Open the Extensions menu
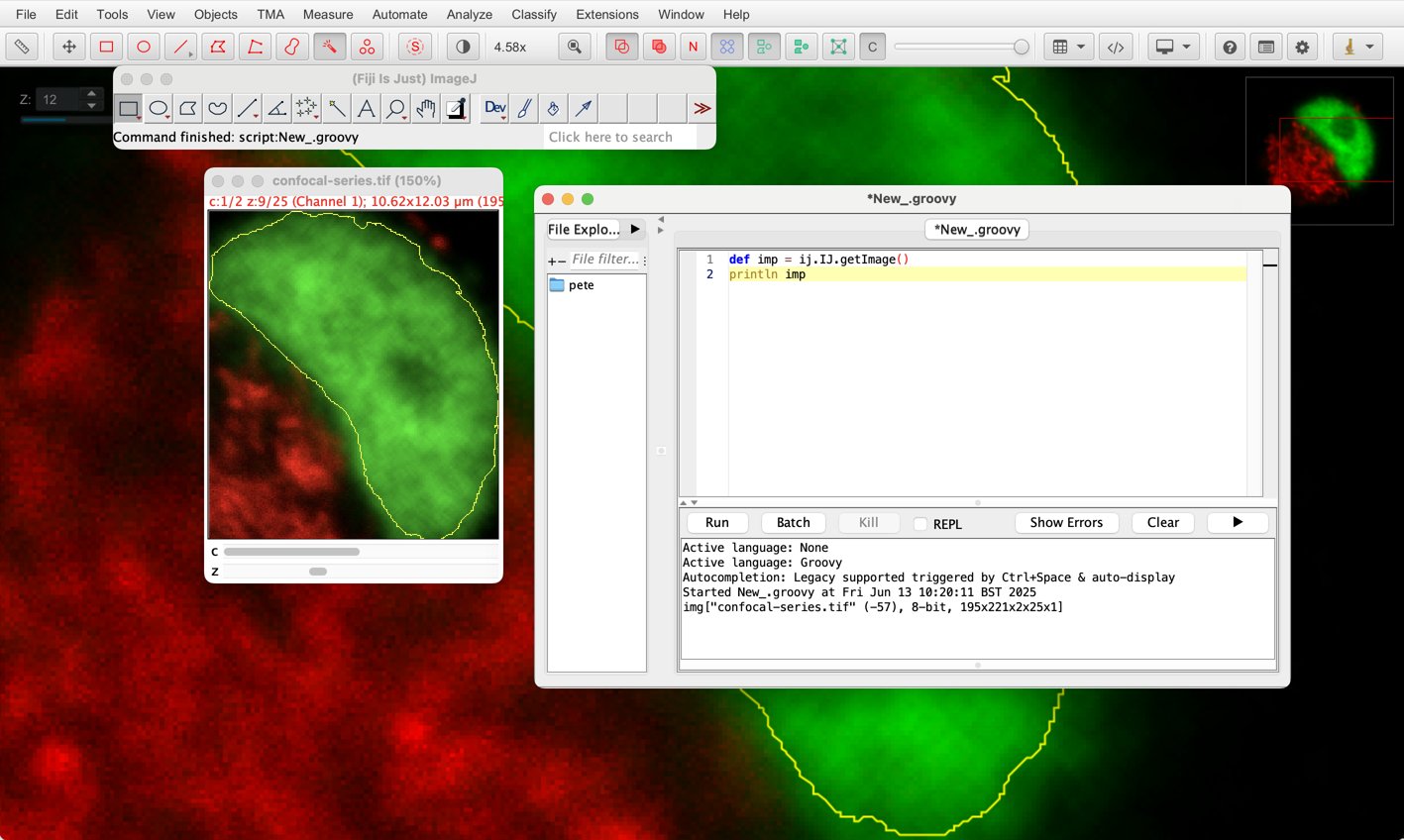This screenshot has height=840, width=1404. (x=607, y=14)
